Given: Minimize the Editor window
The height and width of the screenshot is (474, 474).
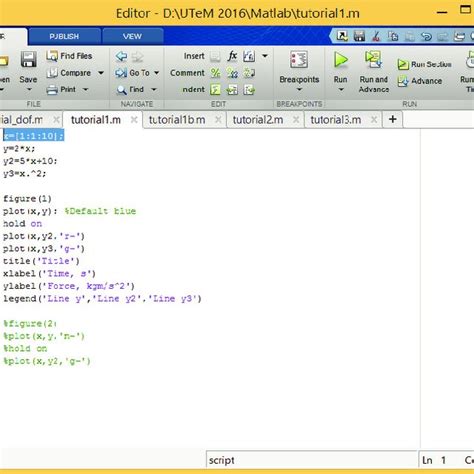Looking at the screenshot, I should click(442, 13).
